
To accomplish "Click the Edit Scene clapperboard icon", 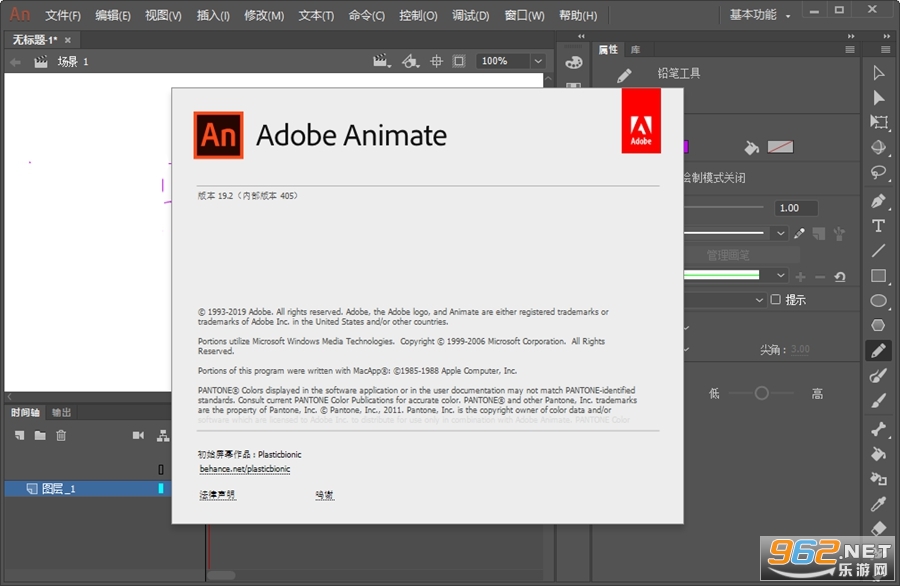I will [381, 61].
